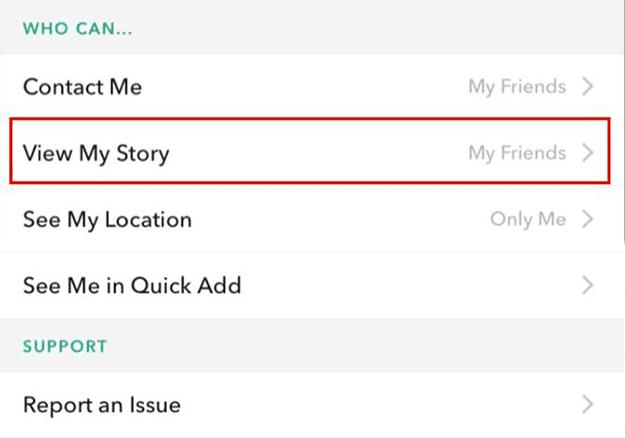Click the Only Me location value
The image size is (625, 438).
pyautogui.click(x=528, y=220)
